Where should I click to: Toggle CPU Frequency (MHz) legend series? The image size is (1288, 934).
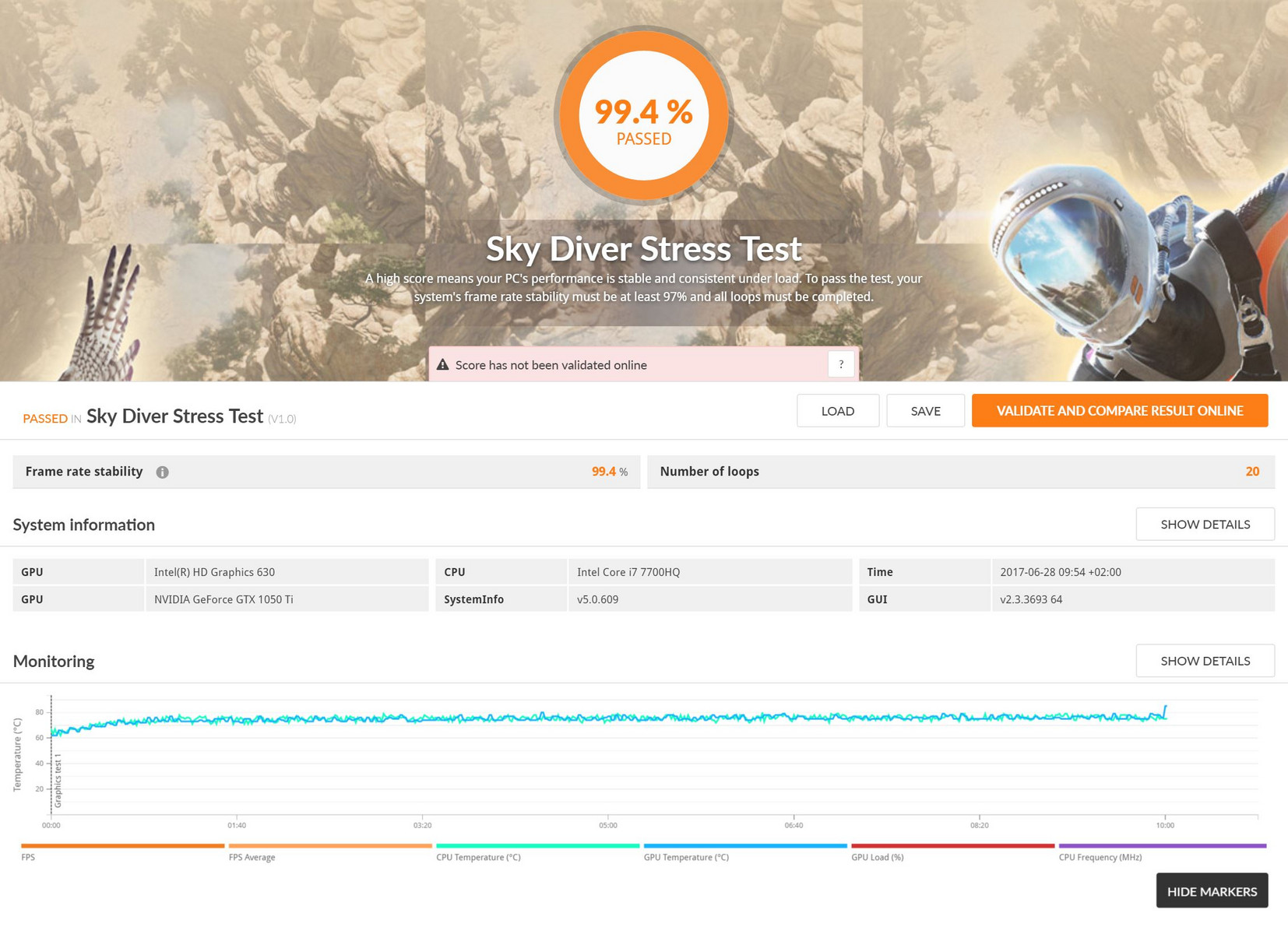[x=1163, y=851]
